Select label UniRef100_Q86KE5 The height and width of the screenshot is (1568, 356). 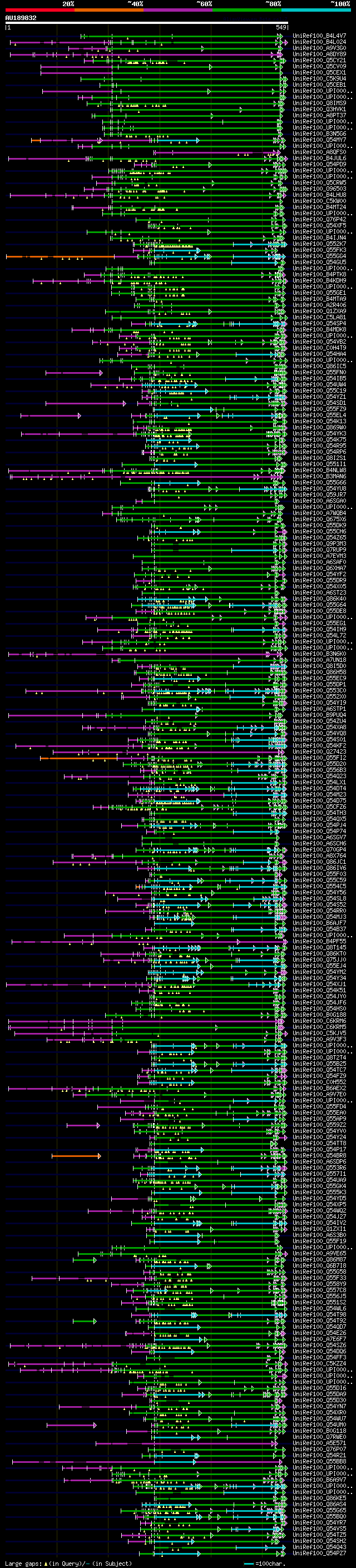tap(319, 1498)
